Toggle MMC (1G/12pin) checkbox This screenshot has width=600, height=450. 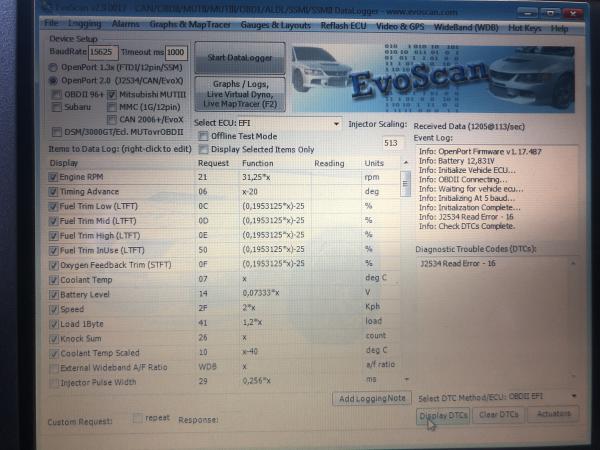tap(112, 107)
